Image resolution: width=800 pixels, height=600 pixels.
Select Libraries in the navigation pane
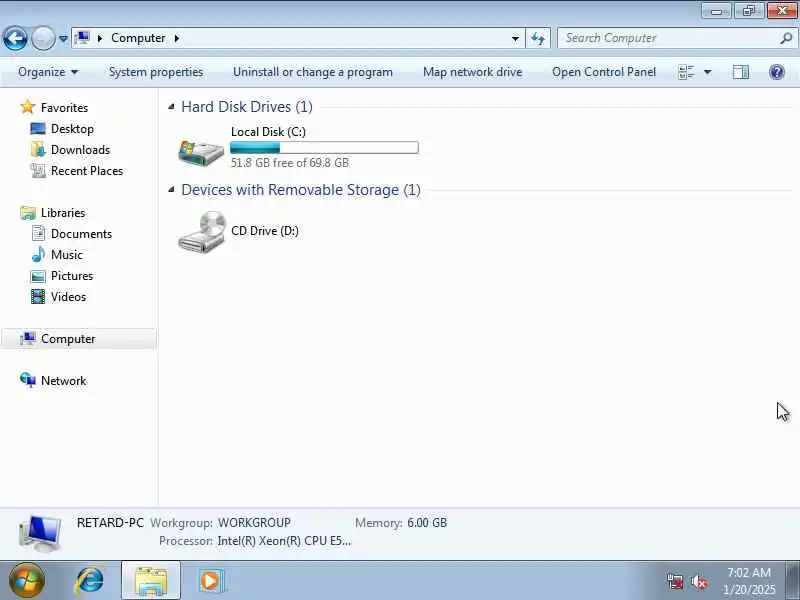(63, 213)
